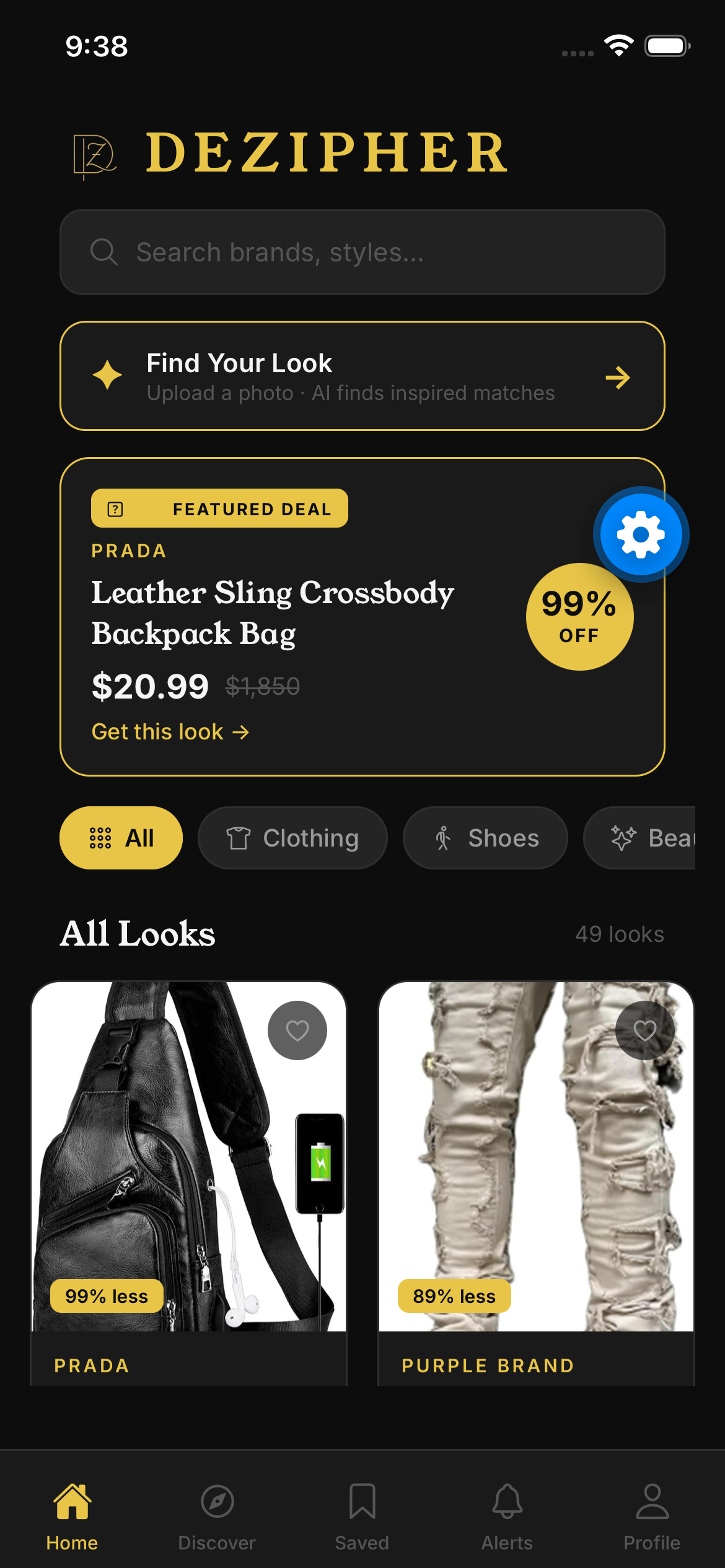Select the All category filter chip

(121, 838)
